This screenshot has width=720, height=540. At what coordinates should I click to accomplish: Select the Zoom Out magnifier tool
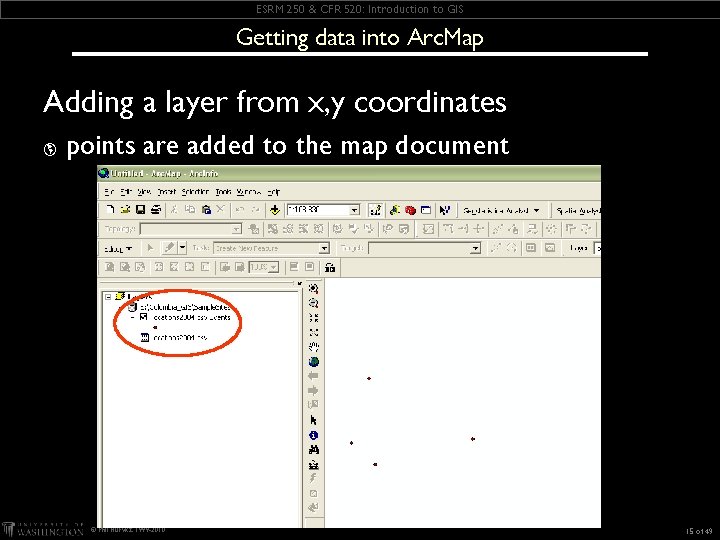coord(314,303)
